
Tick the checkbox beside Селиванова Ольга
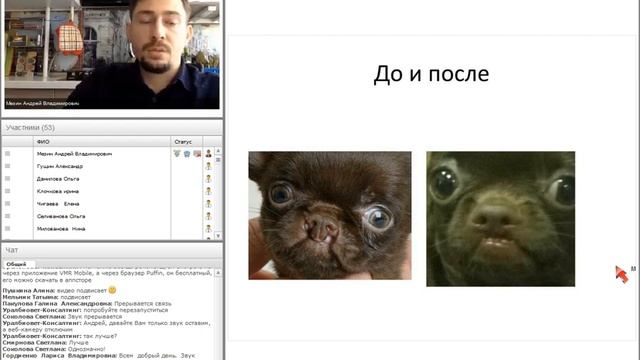(x=7, y=216)
